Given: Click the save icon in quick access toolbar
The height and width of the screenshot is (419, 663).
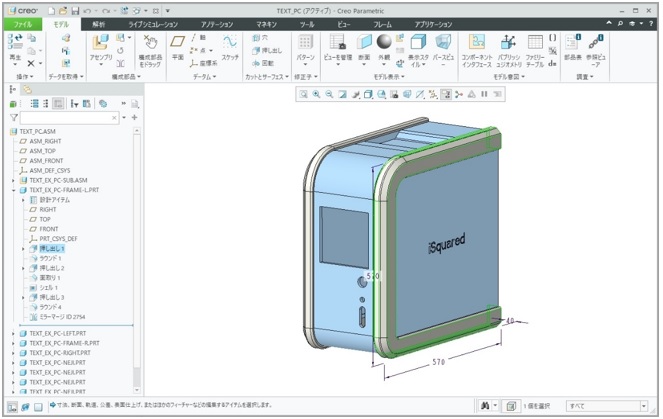Looking at the screenshot, I should (75, 11).
